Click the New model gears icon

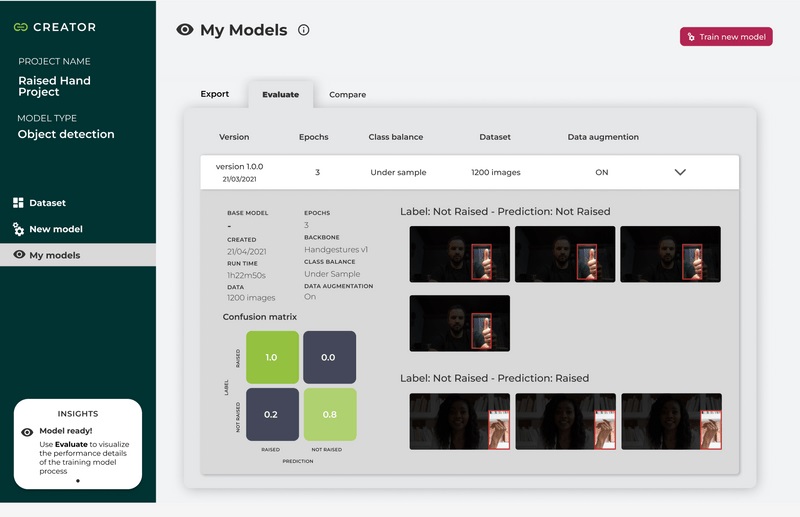[18, 229]
